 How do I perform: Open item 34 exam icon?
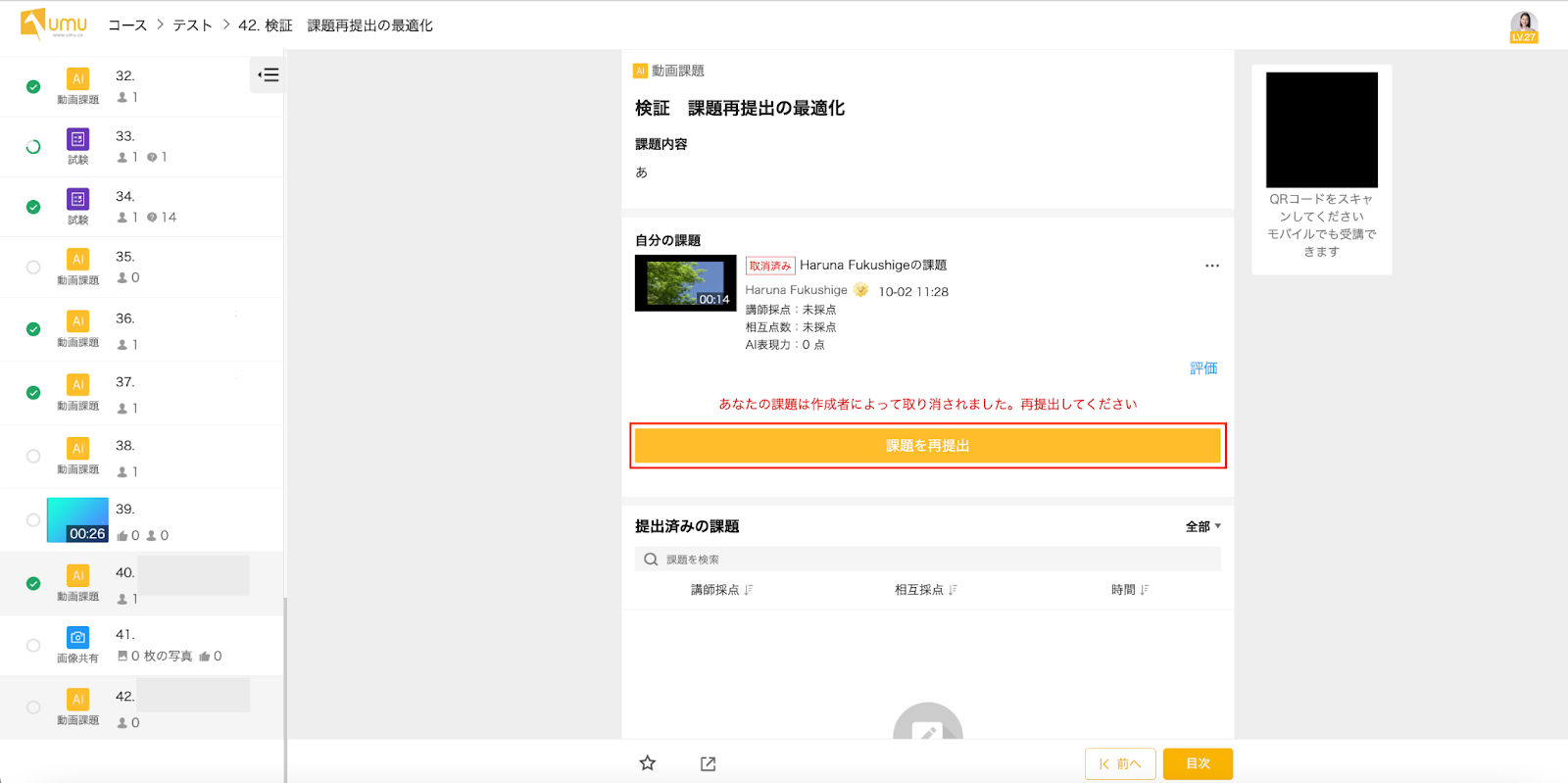[77, 199]
